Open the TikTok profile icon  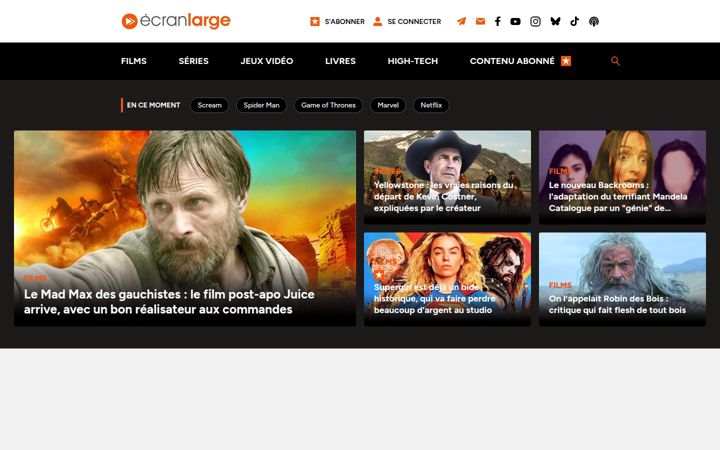tap(574, 21)
